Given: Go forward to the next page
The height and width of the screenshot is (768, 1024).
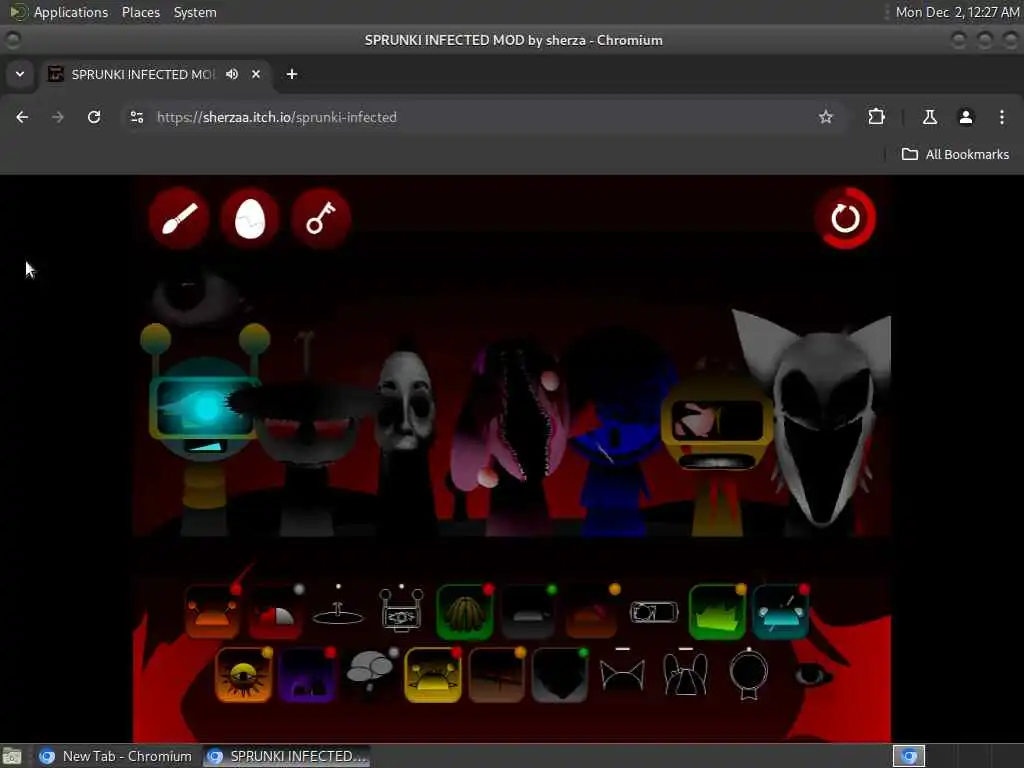Looking at the screenshot, I should pos(58,118).
